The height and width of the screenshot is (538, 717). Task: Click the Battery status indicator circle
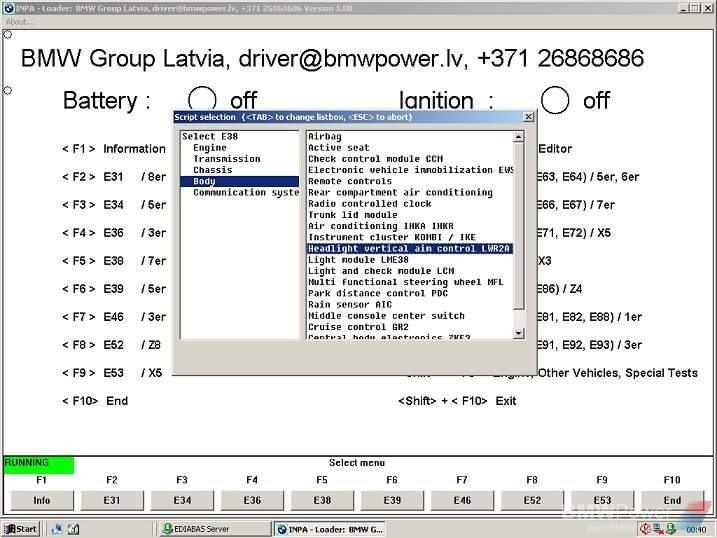202,100
